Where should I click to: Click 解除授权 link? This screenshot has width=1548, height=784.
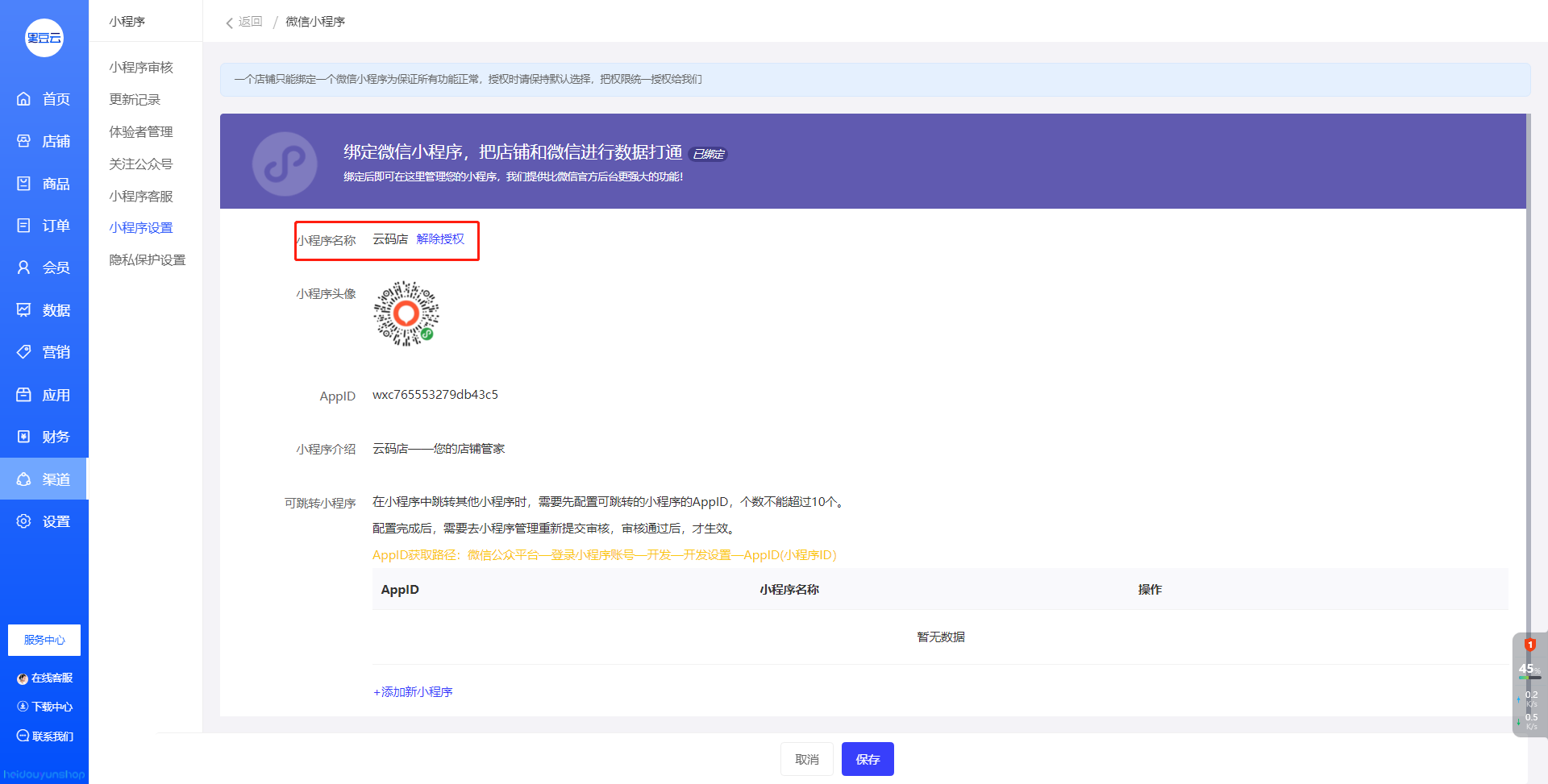tap(440, 239)
